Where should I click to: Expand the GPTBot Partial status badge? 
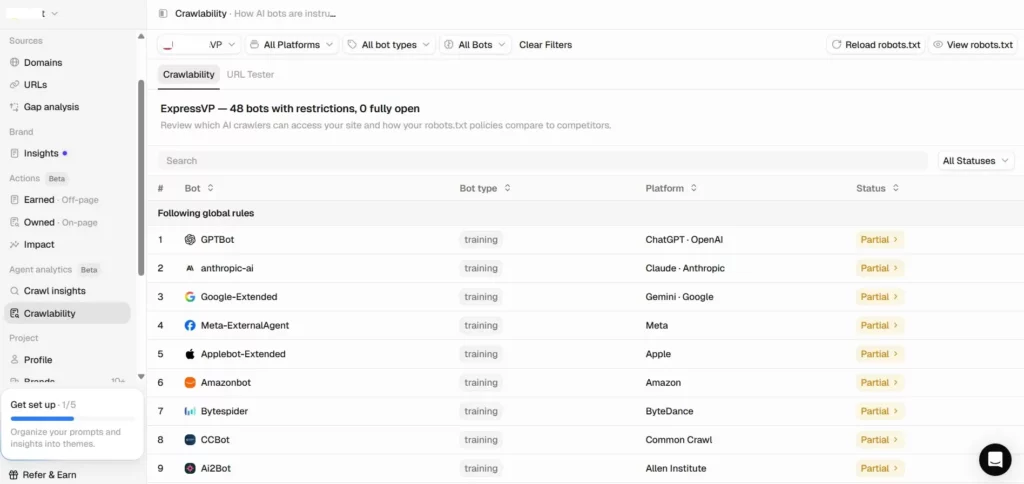(880, 240)
